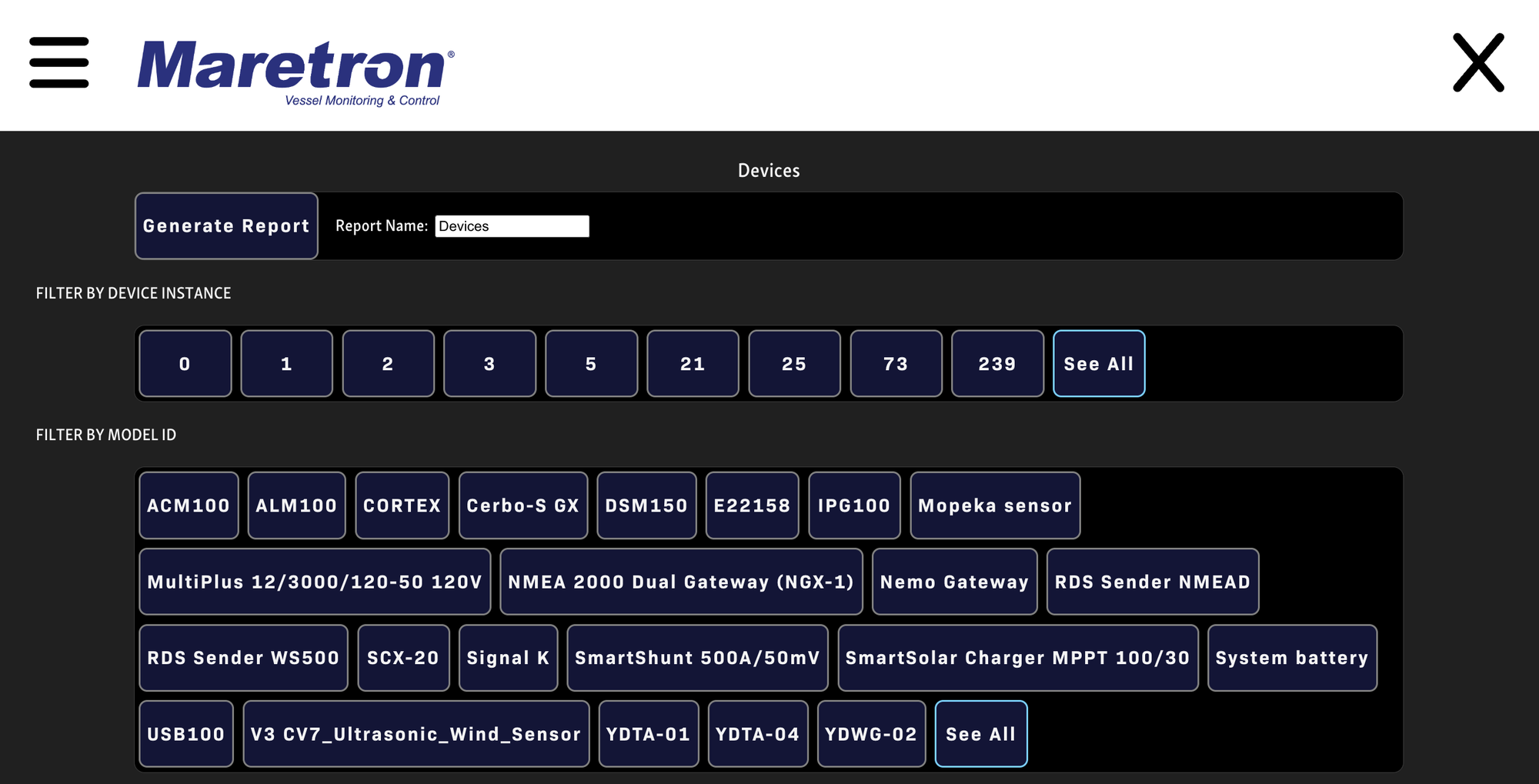This screenshot has height=784, width=1539.
Task: Select See All model IDs
Action: [x=981, y=734]
